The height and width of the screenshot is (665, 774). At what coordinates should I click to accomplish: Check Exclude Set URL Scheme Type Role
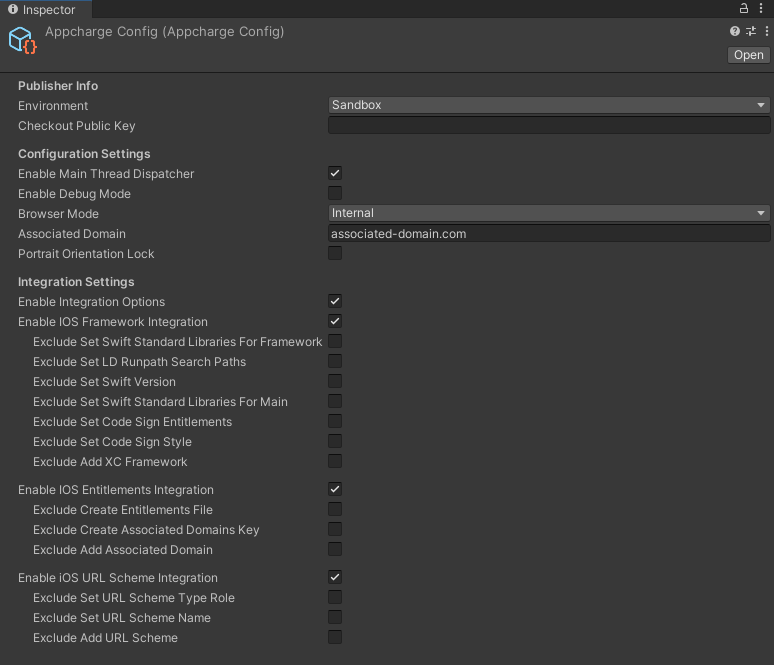(335, 597)
